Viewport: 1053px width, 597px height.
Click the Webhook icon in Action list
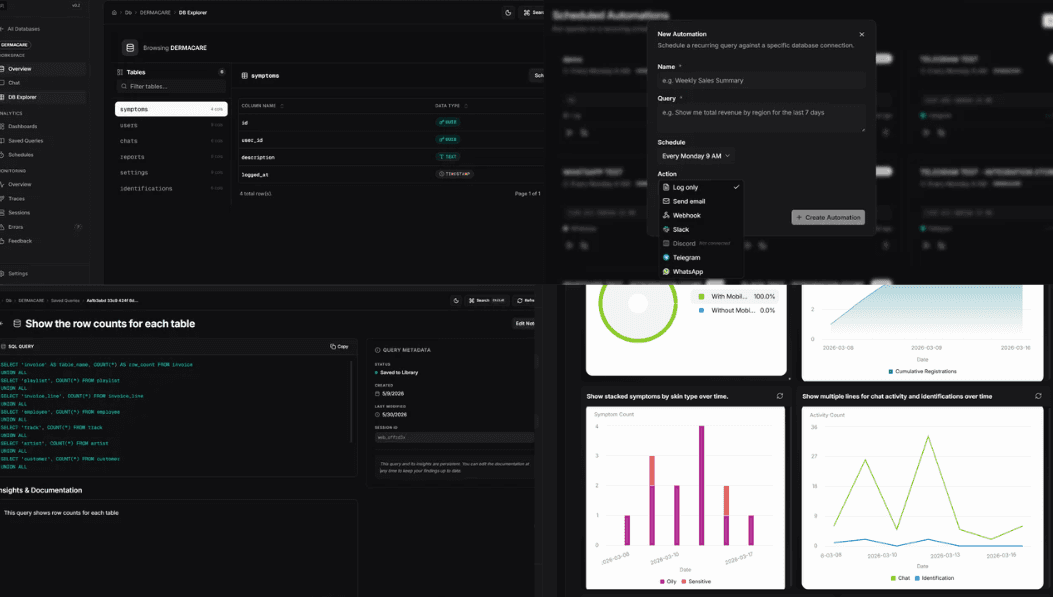[666, 216]
